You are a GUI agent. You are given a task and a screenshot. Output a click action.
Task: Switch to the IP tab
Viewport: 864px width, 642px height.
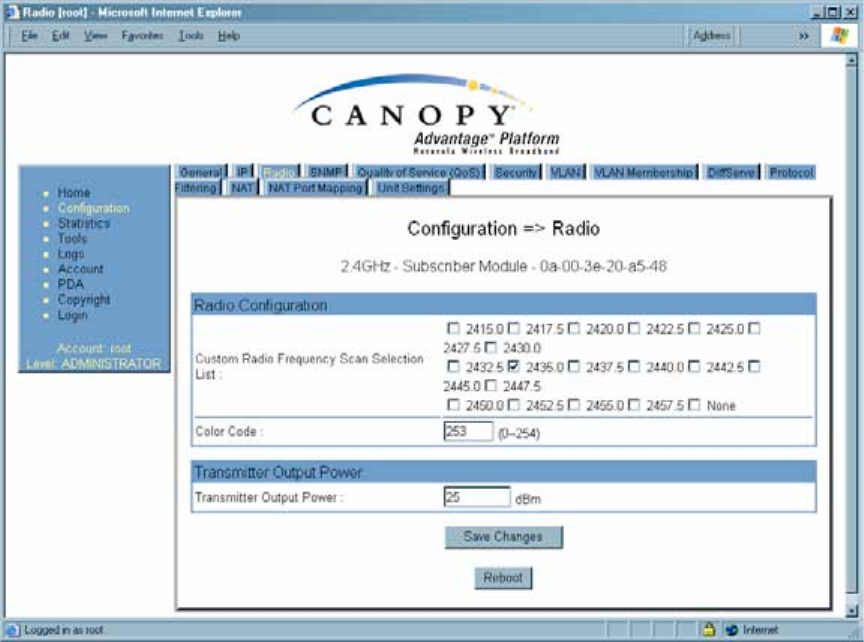[242, 172]
